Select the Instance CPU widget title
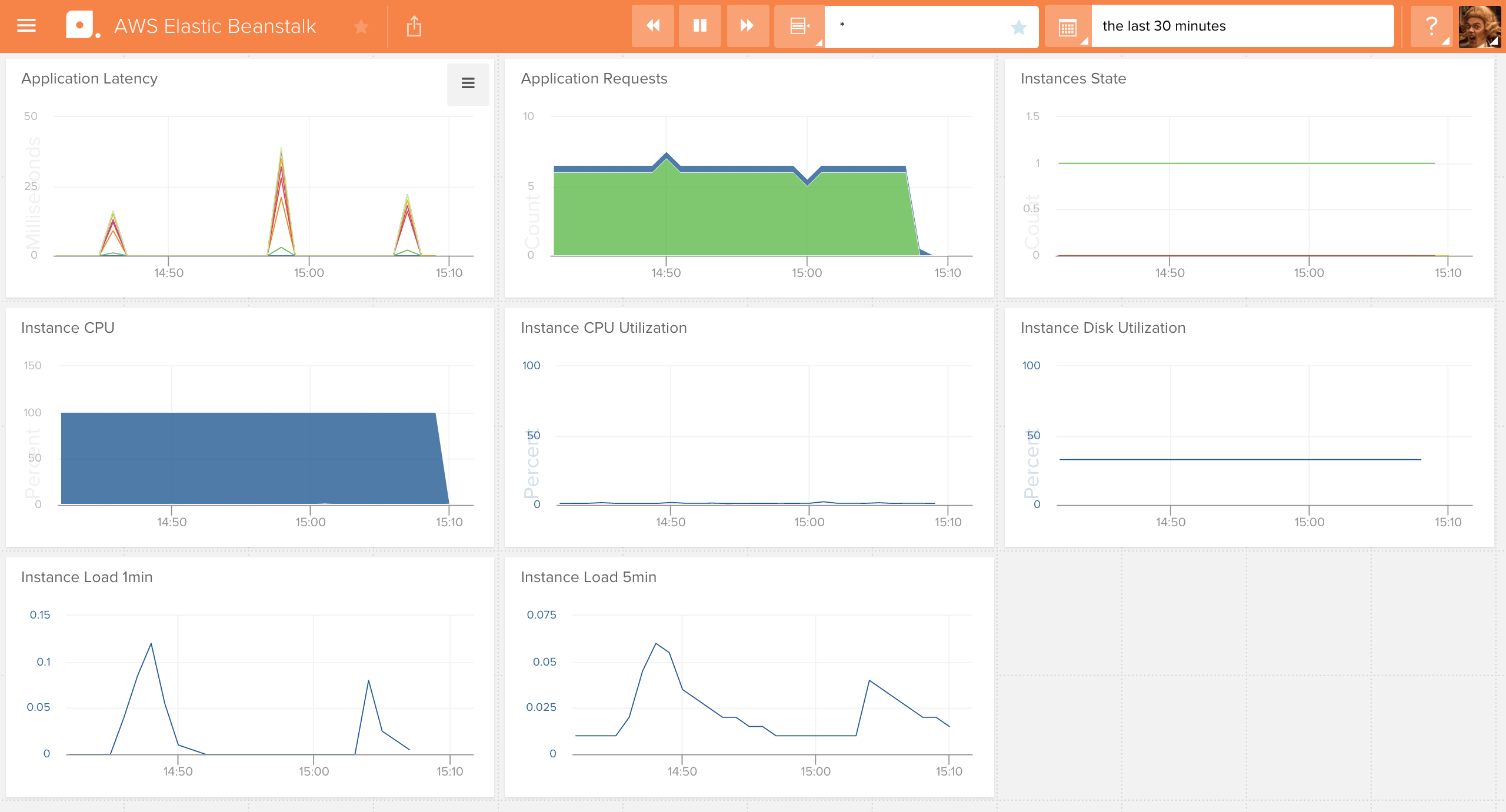Viewport: 1506px width, 812px height. tap(68, 328)
